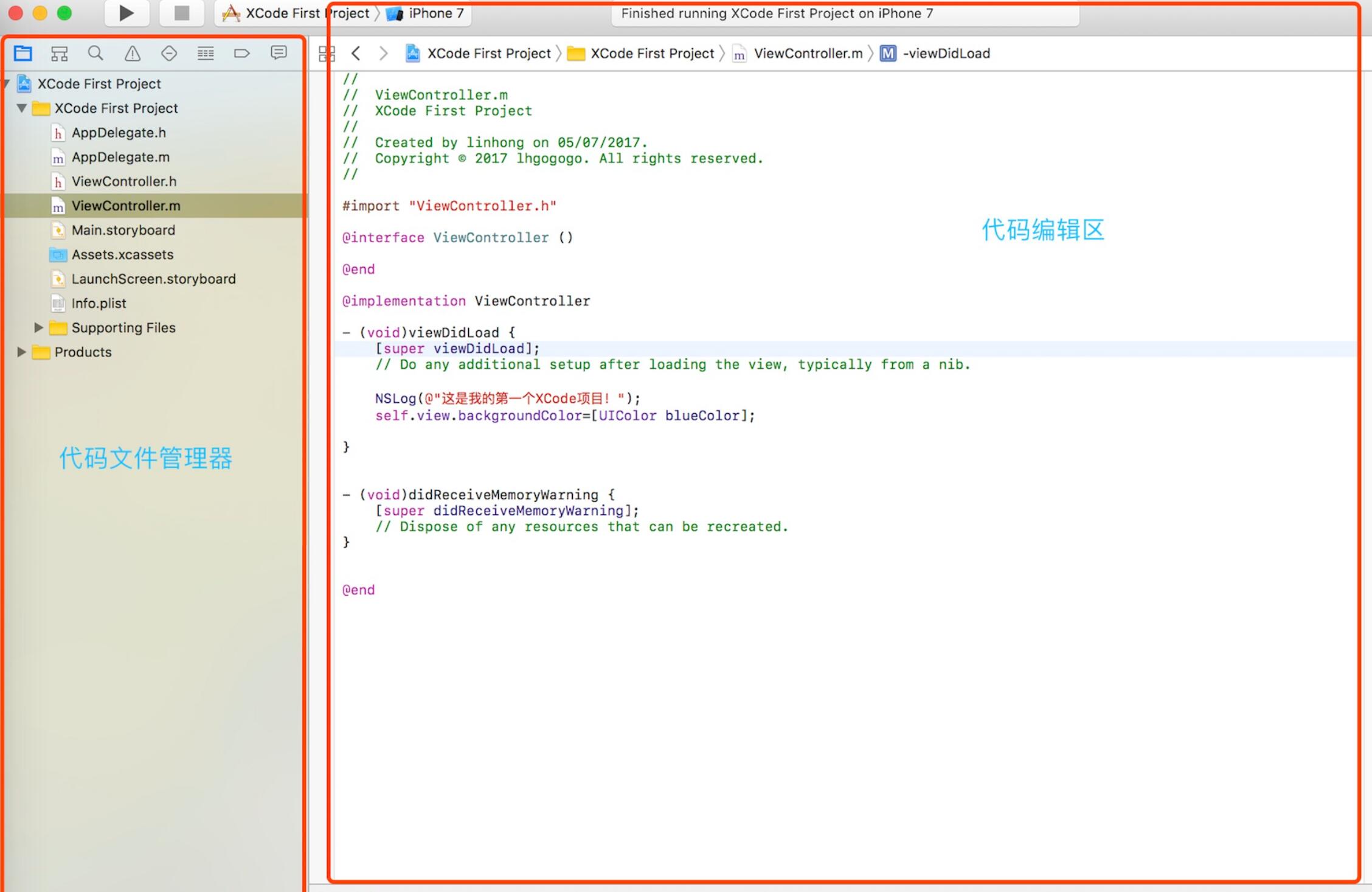Select ViewController.m in the navigator

coord(126,206)
